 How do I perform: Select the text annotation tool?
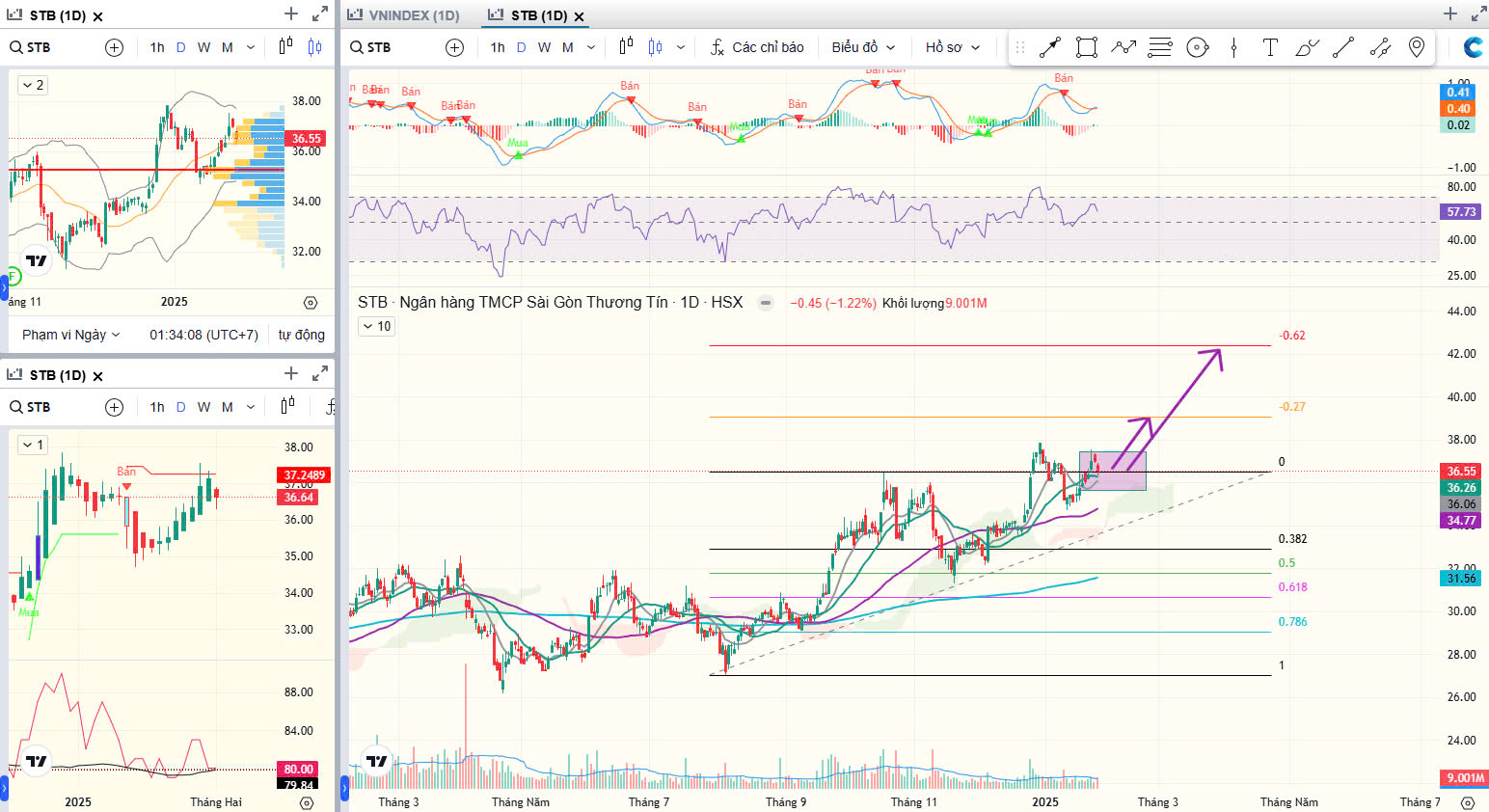coord(1270,47)
